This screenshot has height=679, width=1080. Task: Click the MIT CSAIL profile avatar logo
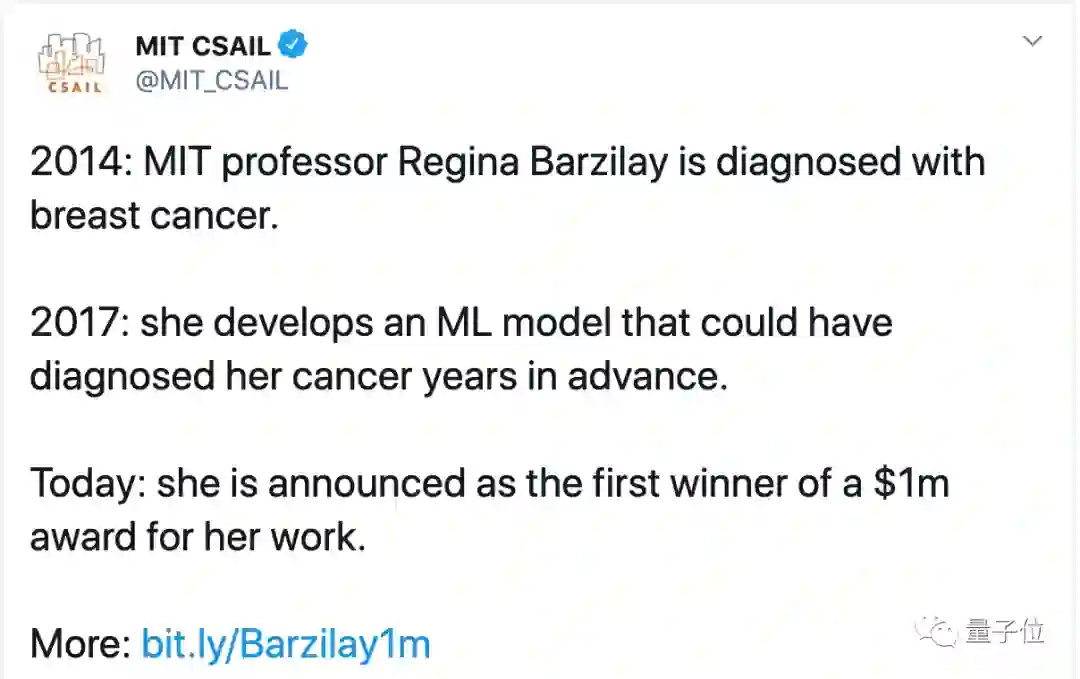71,62
